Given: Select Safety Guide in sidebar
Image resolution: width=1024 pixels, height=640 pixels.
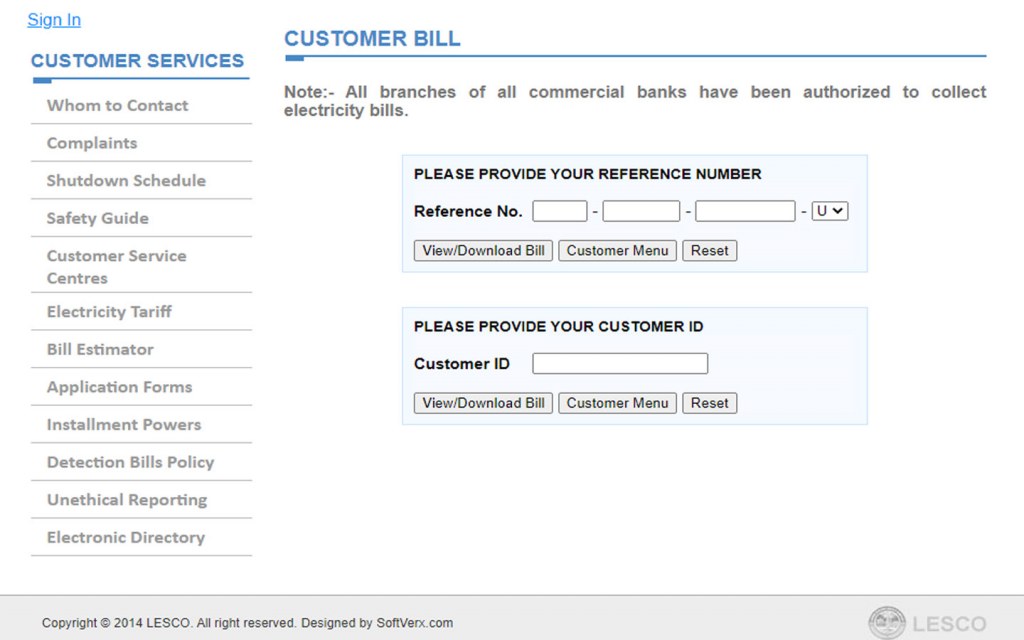Looking at the screenshot, I should pyautogui.click(x=98, y=218).
